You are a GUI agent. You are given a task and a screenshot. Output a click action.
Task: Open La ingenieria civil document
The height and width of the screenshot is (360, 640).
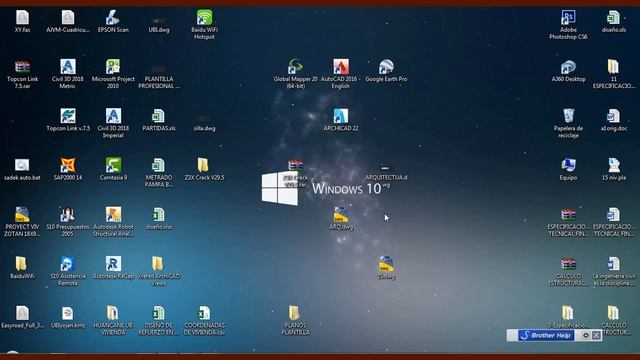613,264
